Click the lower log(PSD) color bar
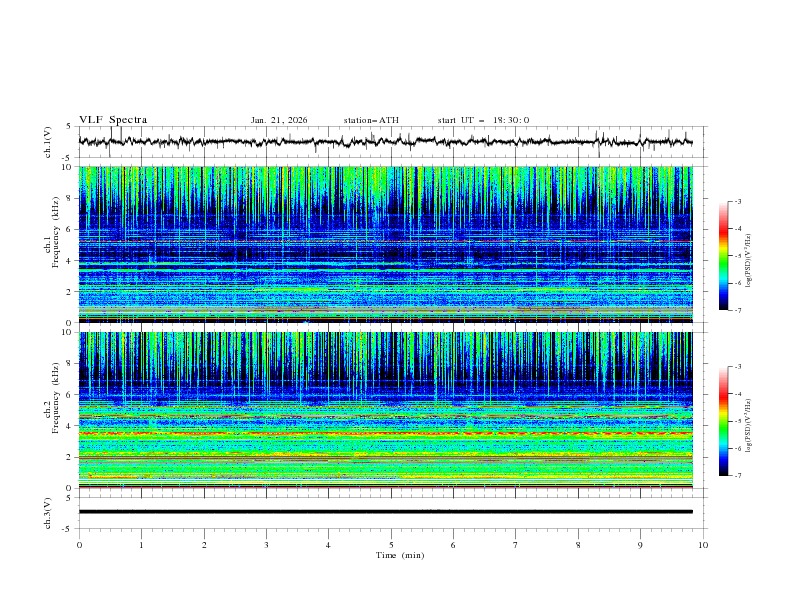792x612 pixels. pos(724,421)
